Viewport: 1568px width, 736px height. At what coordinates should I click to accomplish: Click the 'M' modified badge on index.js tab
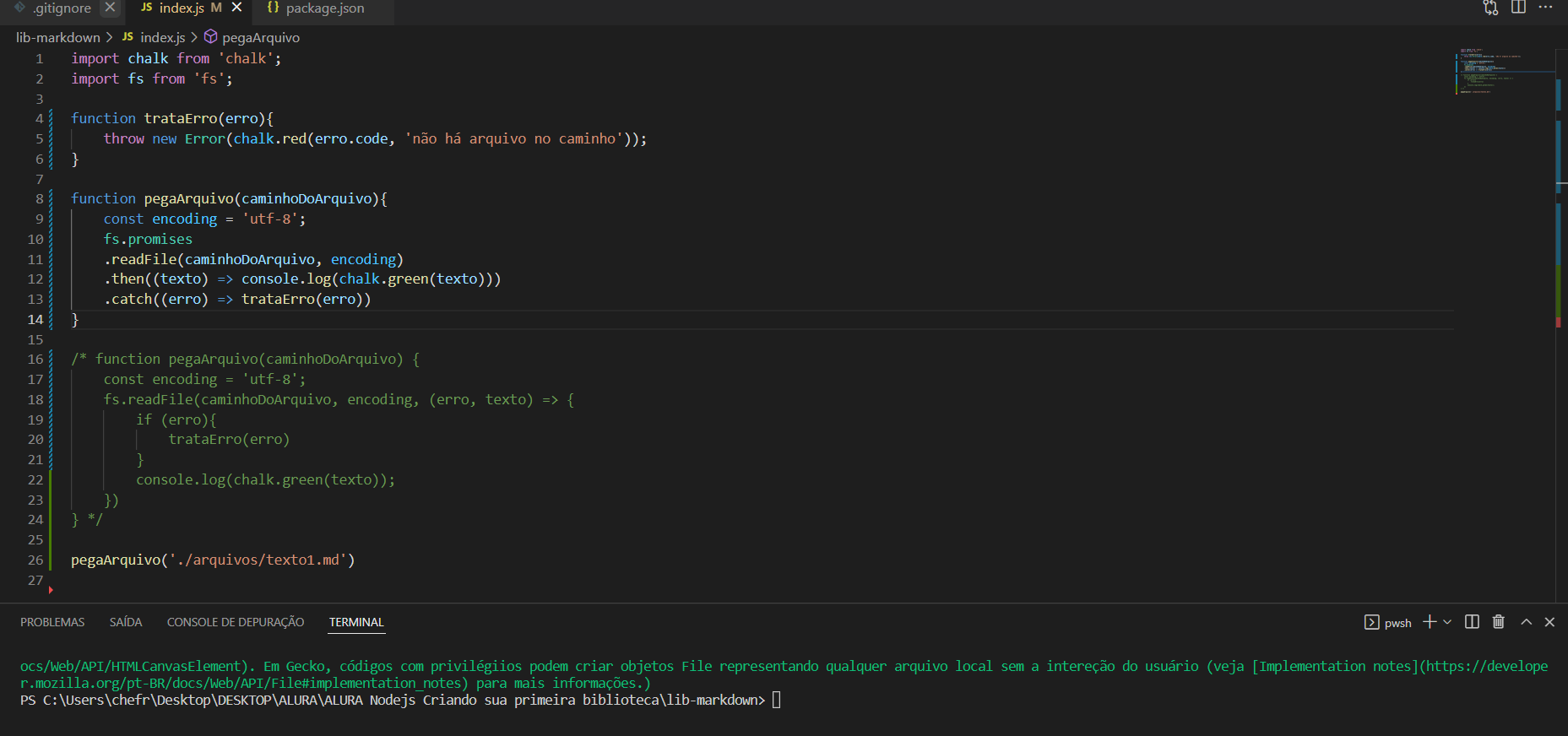point(216,8)
